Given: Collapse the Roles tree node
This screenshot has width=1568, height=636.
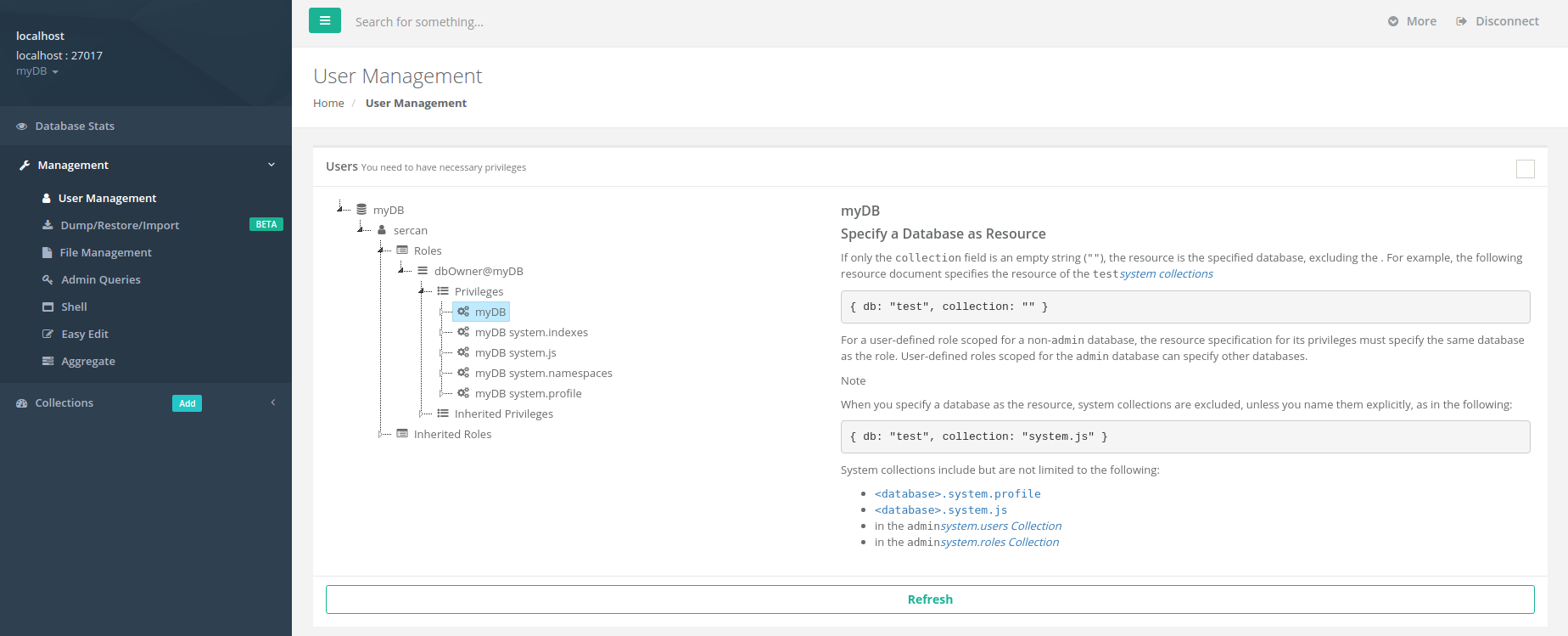Looking at the screenshot, I should (x=381, y=250).
